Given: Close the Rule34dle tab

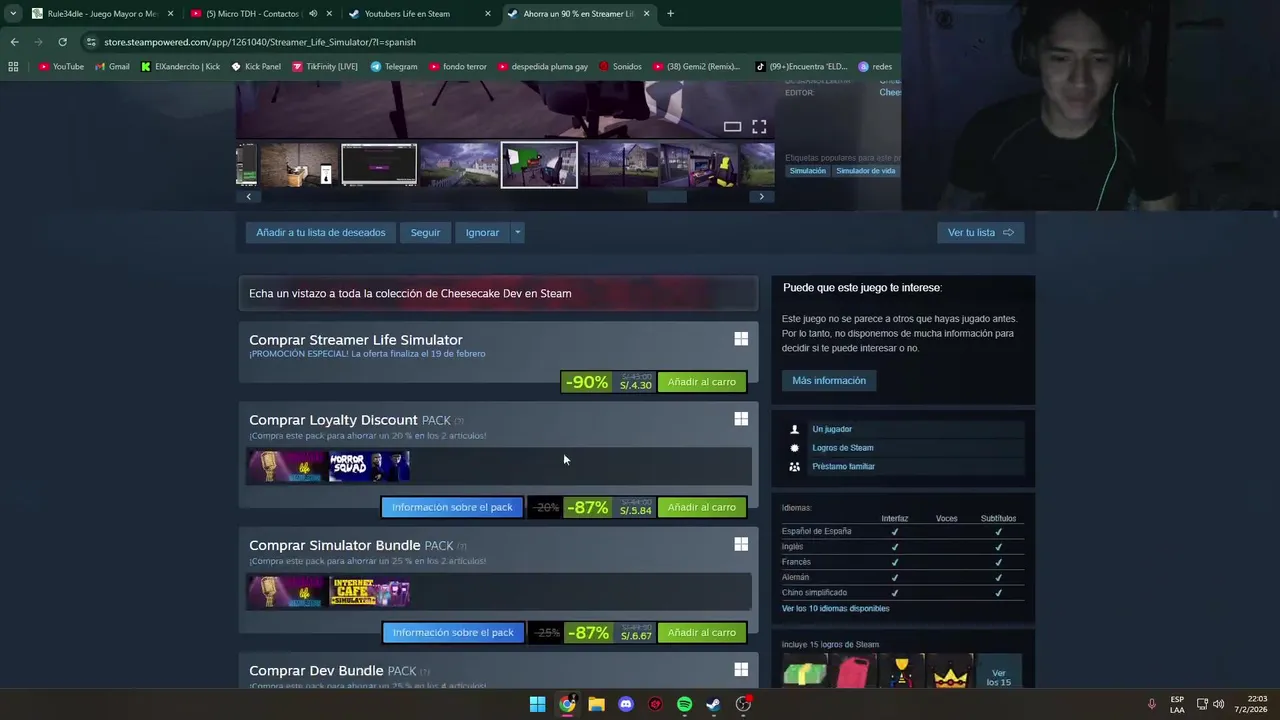Looking at the screenshot, I should pyautogui.click(x=171, y=14).
